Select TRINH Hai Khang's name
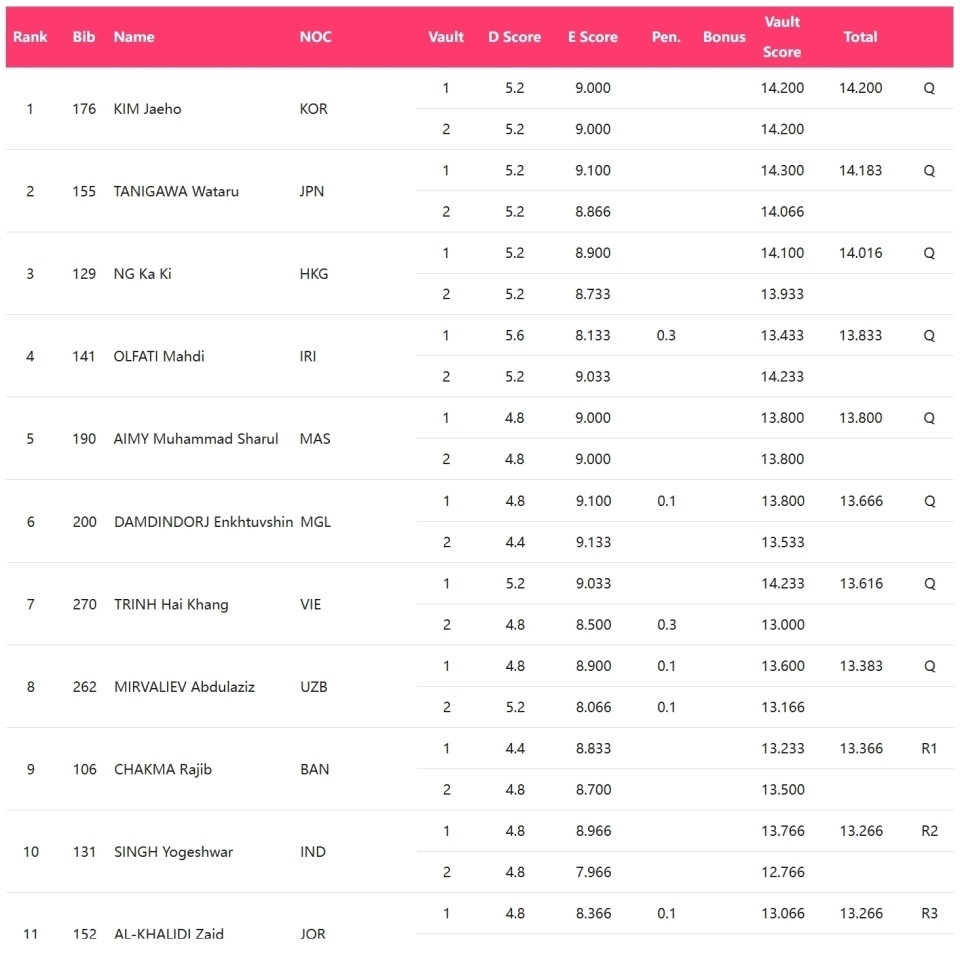The image size is (960, 976). (x=171, y=604)
